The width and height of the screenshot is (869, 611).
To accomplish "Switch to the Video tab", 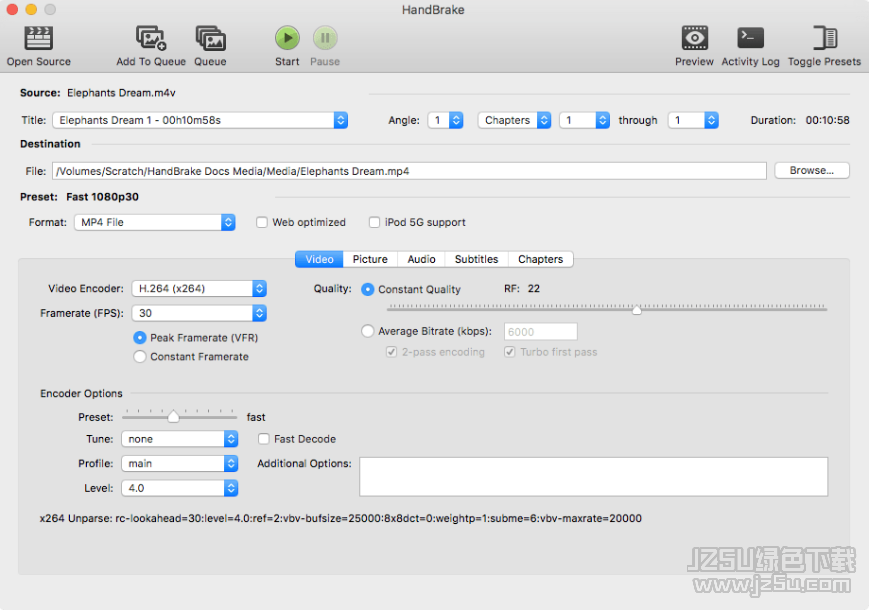I will click(319, 259).
